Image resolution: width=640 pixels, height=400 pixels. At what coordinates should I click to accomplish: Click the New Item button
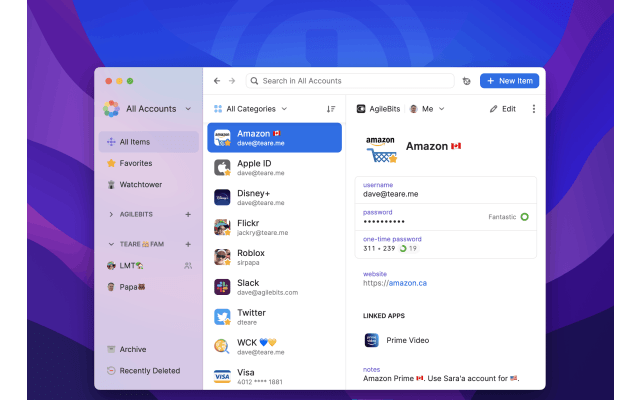pos(509,81)
